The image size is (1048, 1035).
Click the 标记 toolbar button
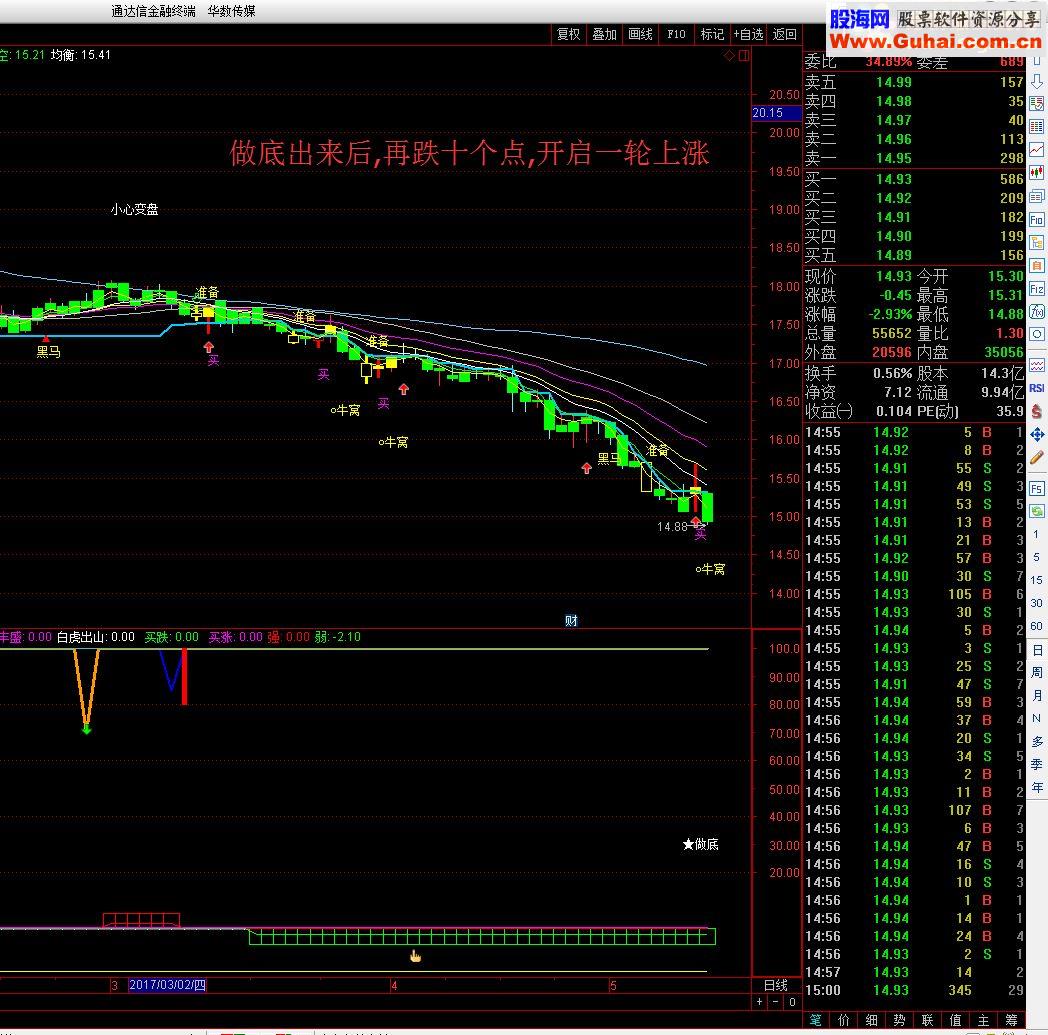712,34
